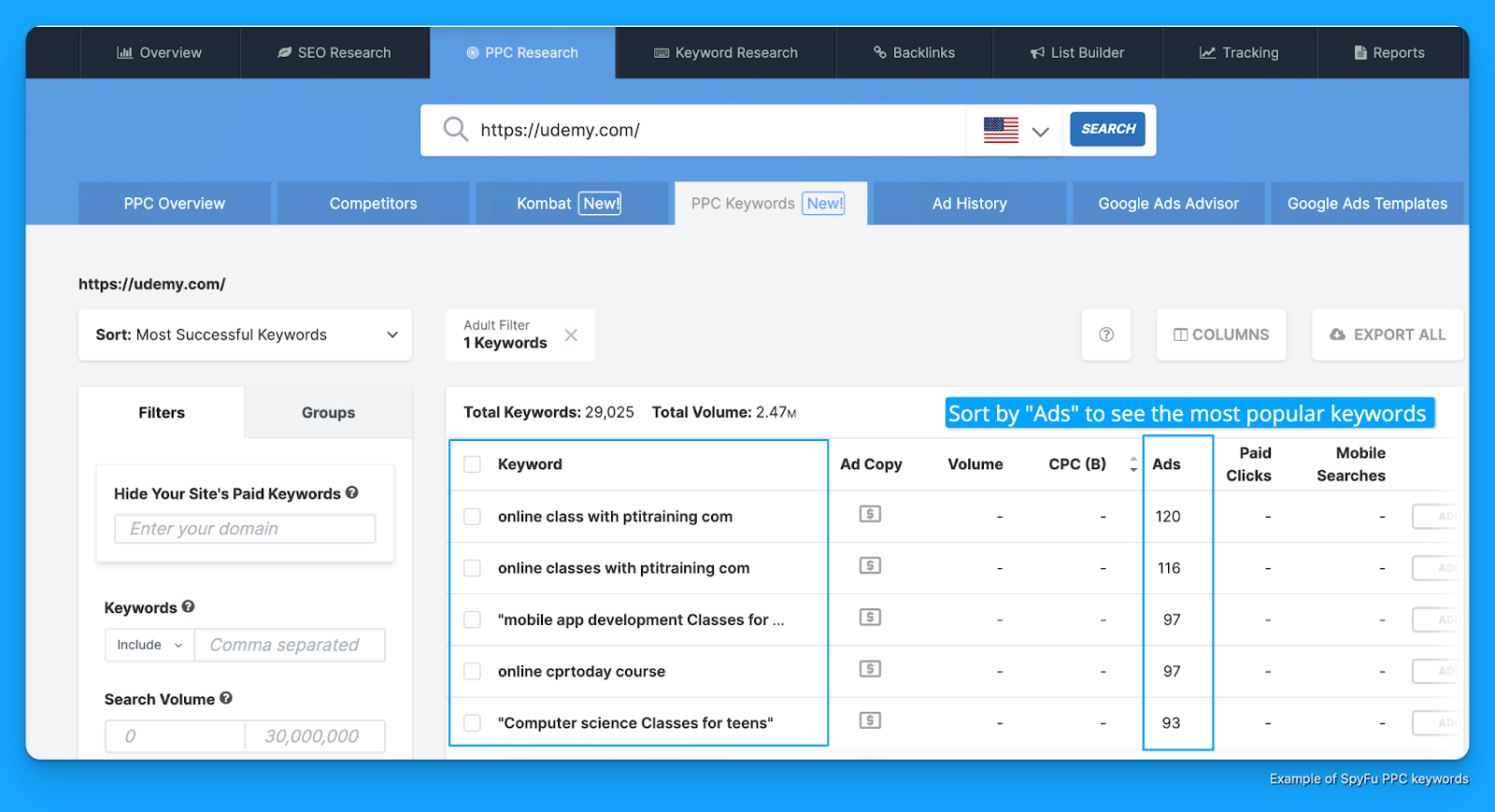Click help icon next to Hide Your Site's Paid Keywords
Image resolution: width=1495 pixels, height=812 pixels.
tap(352, 492)
